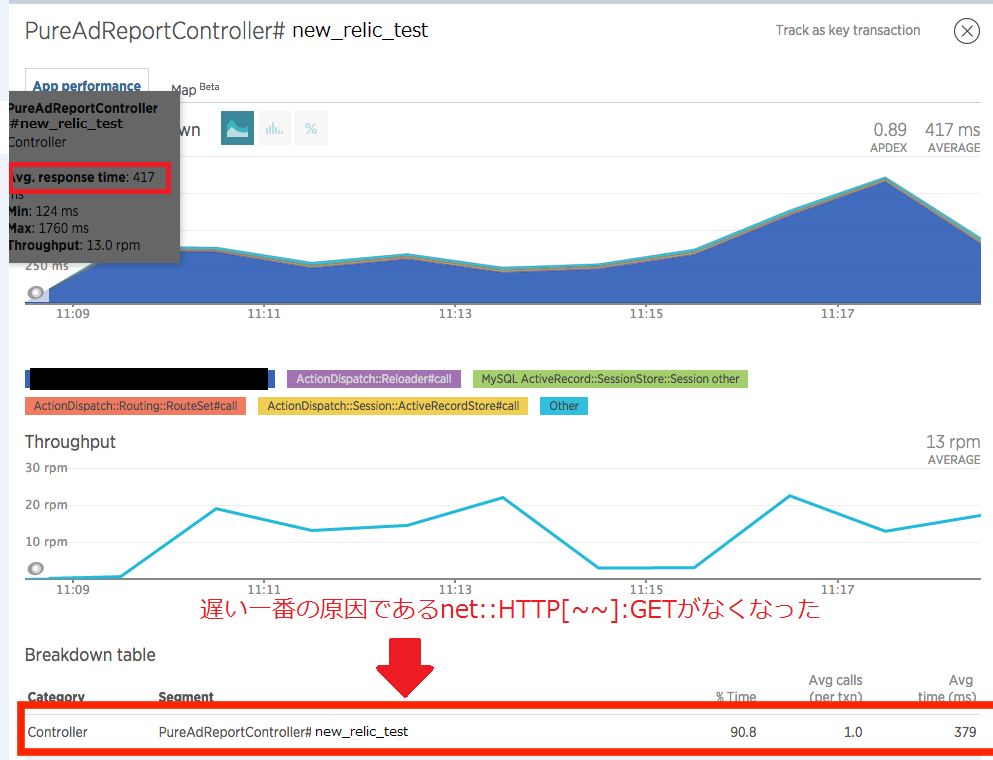Click the response time peak near 11:17

click(884, 180)
